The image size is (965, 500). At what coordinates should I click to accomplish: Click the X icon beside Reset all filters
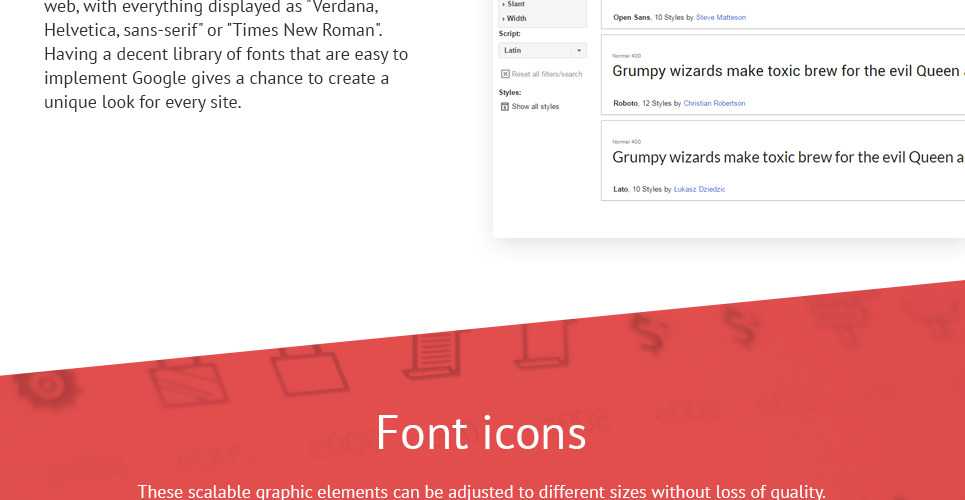tap(505, 74)
